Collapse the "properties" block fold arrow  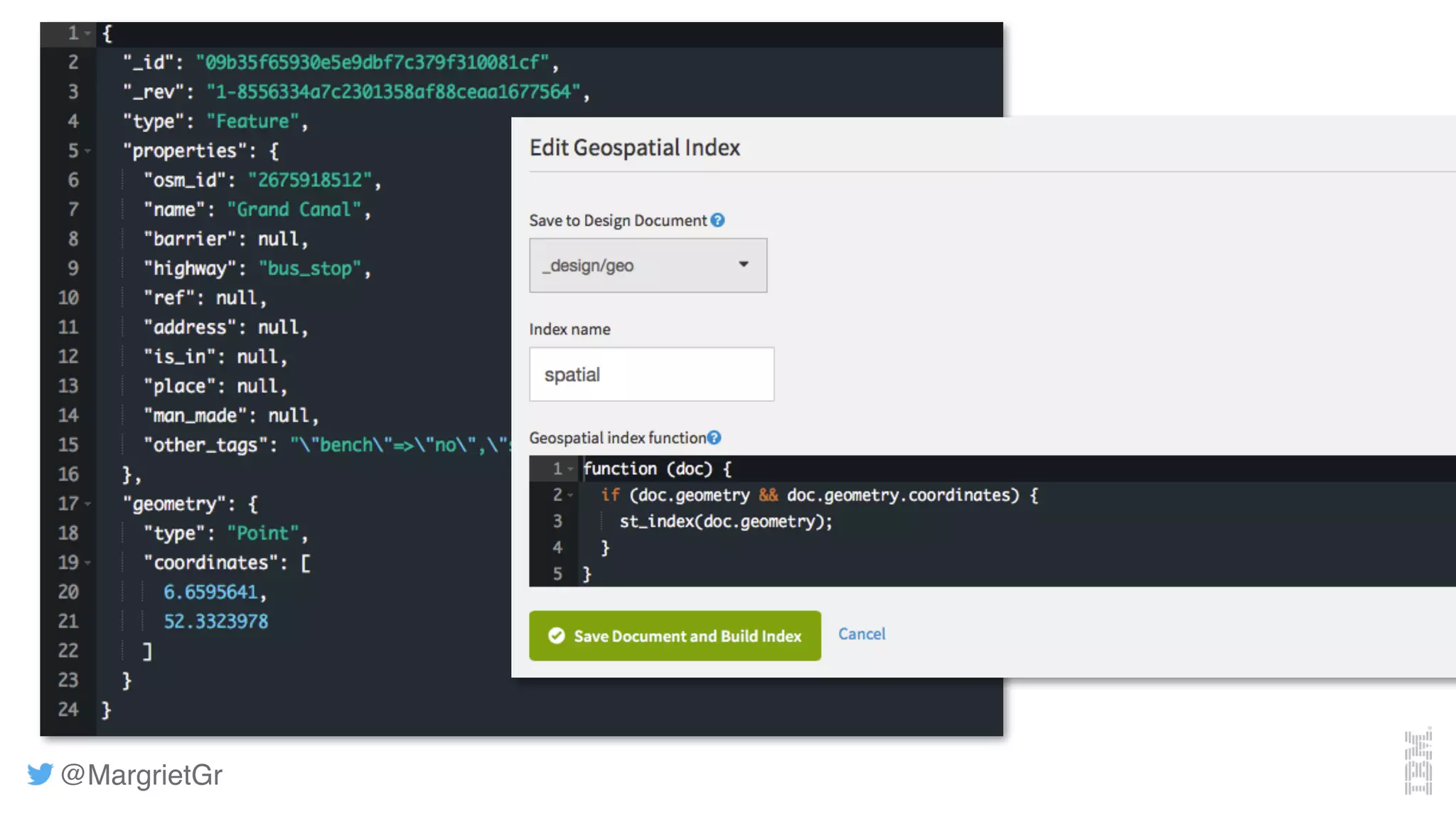(x=87, y=151)
